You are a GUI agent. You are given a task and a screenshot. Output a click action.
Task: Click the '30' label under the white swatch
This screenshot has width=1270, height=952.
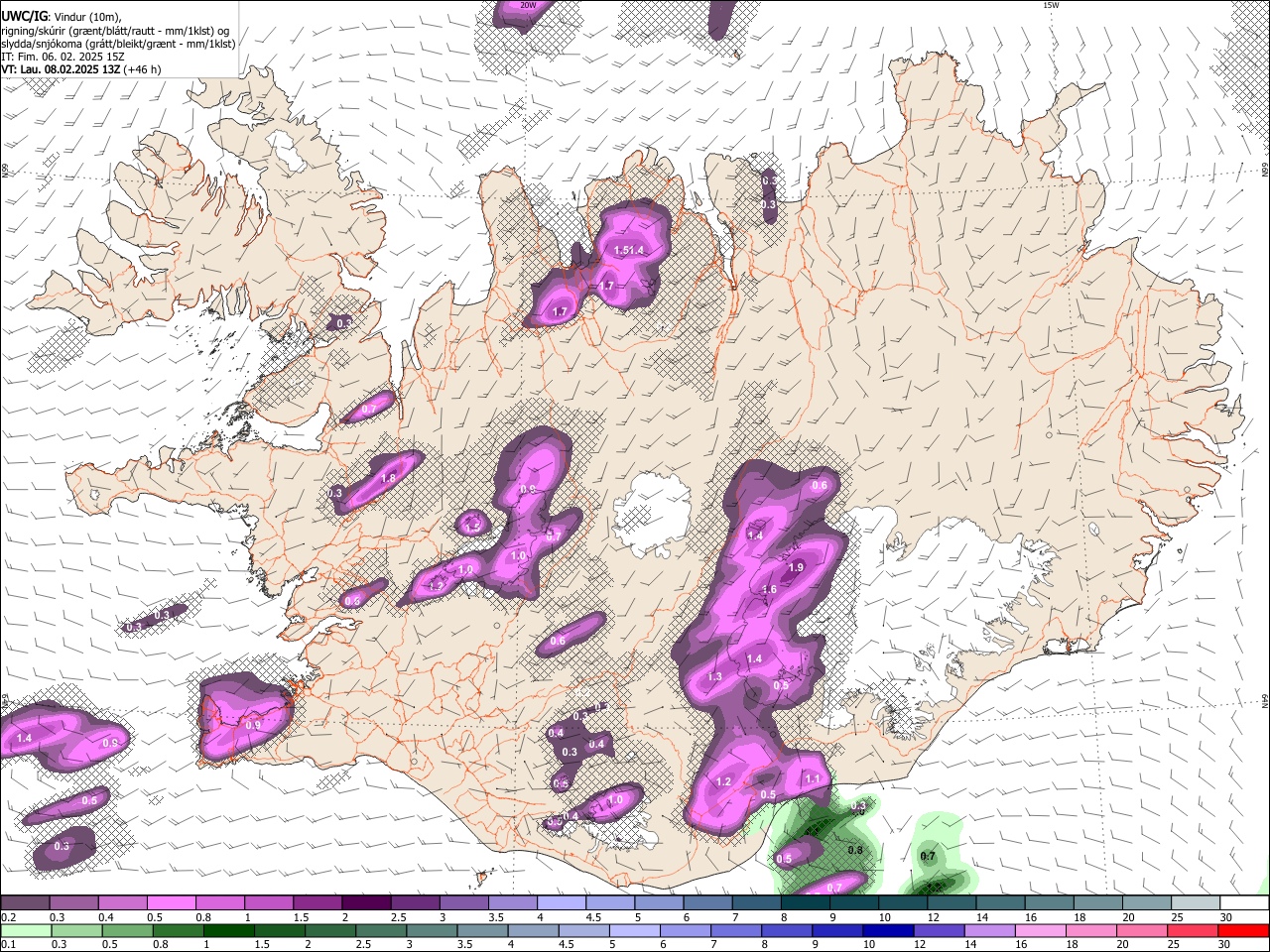(x=1226, y=917)
